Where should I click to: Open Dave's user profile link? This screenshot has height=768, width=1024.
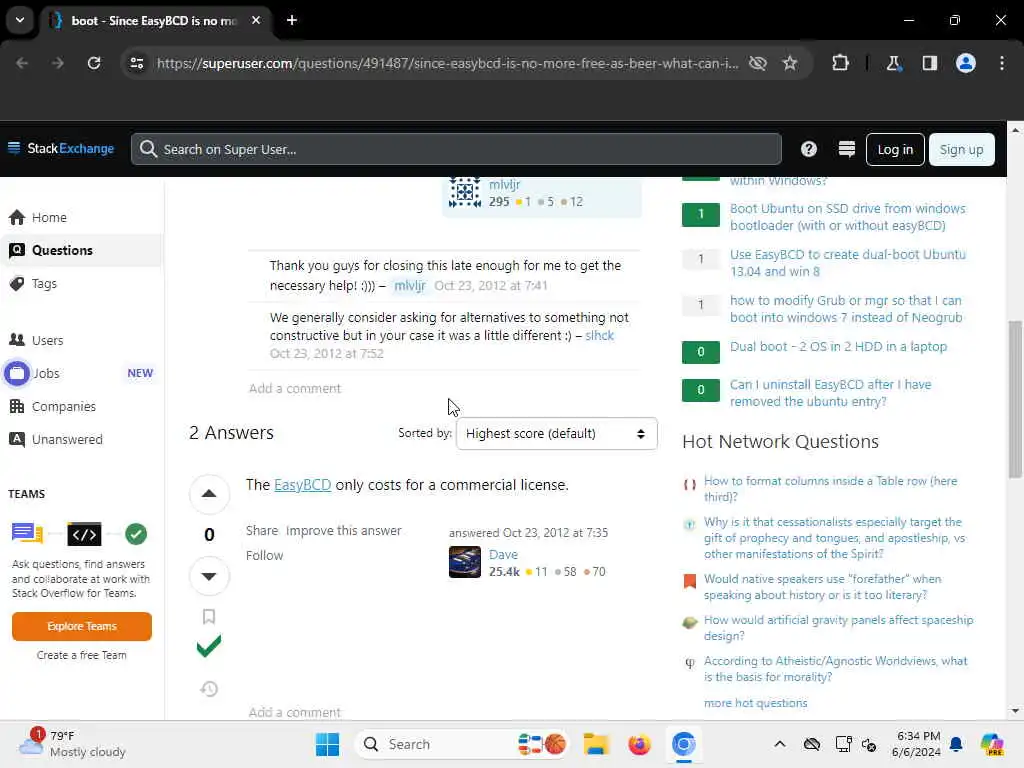point(503,554)
